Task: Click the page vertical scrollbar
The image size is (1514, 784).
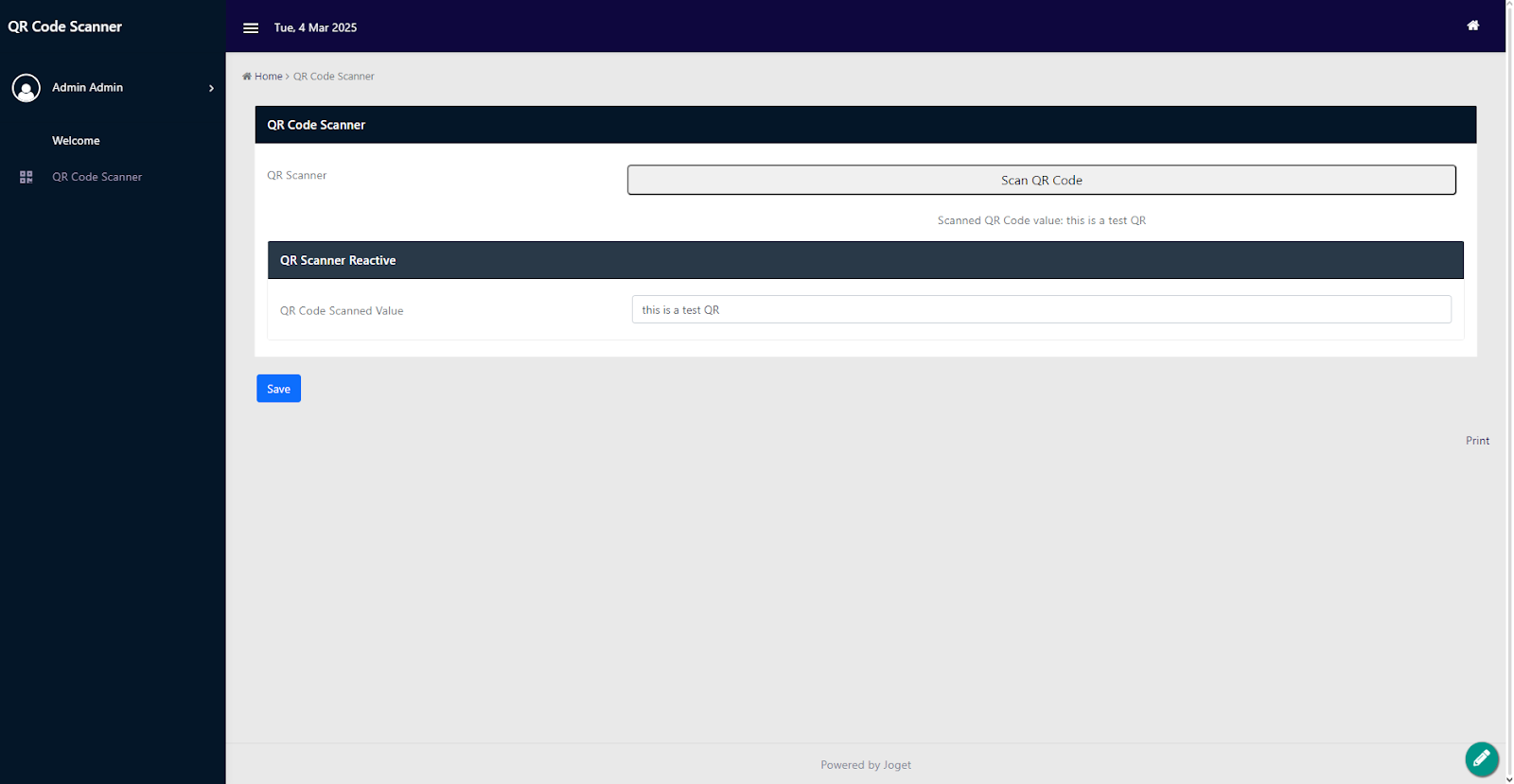Action: point(1509,392)
